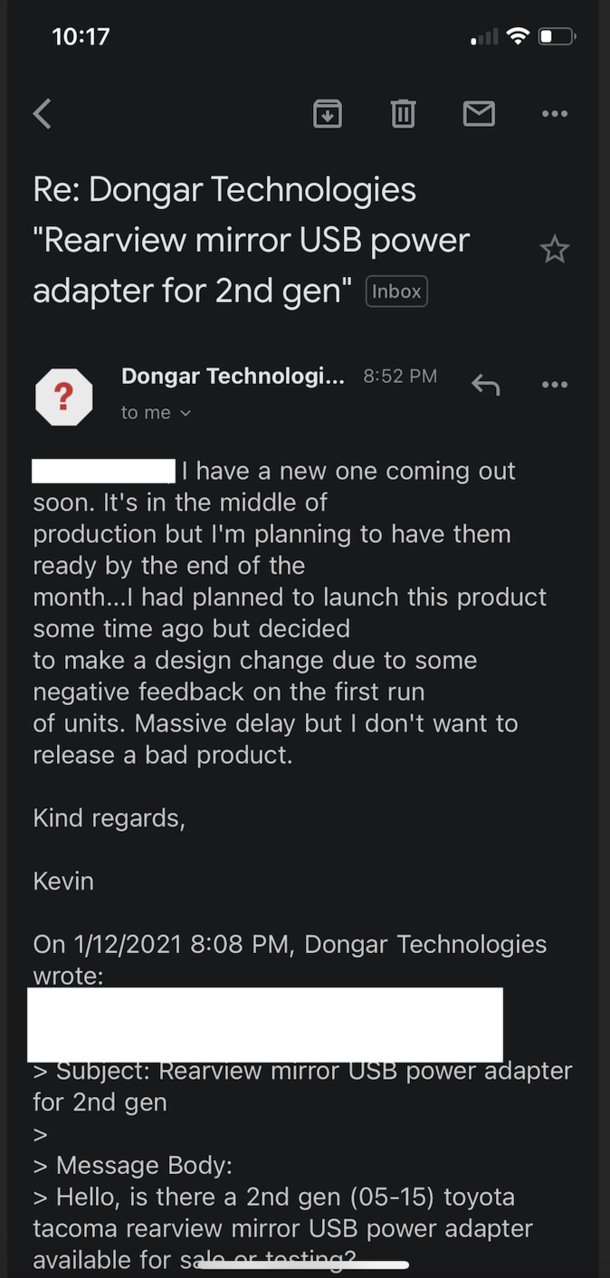Star the Dongar Technologies email

coord(554,249)
